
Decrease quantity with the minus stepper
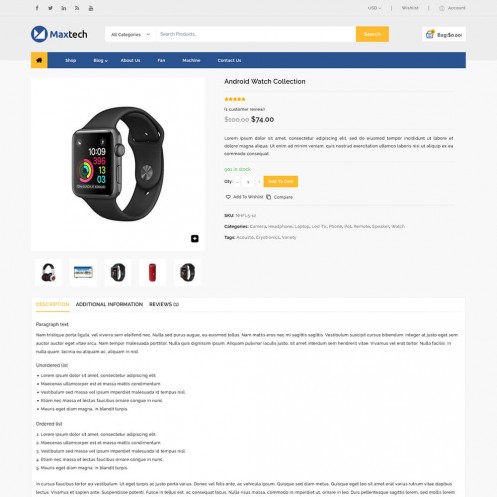coord(237,182)
